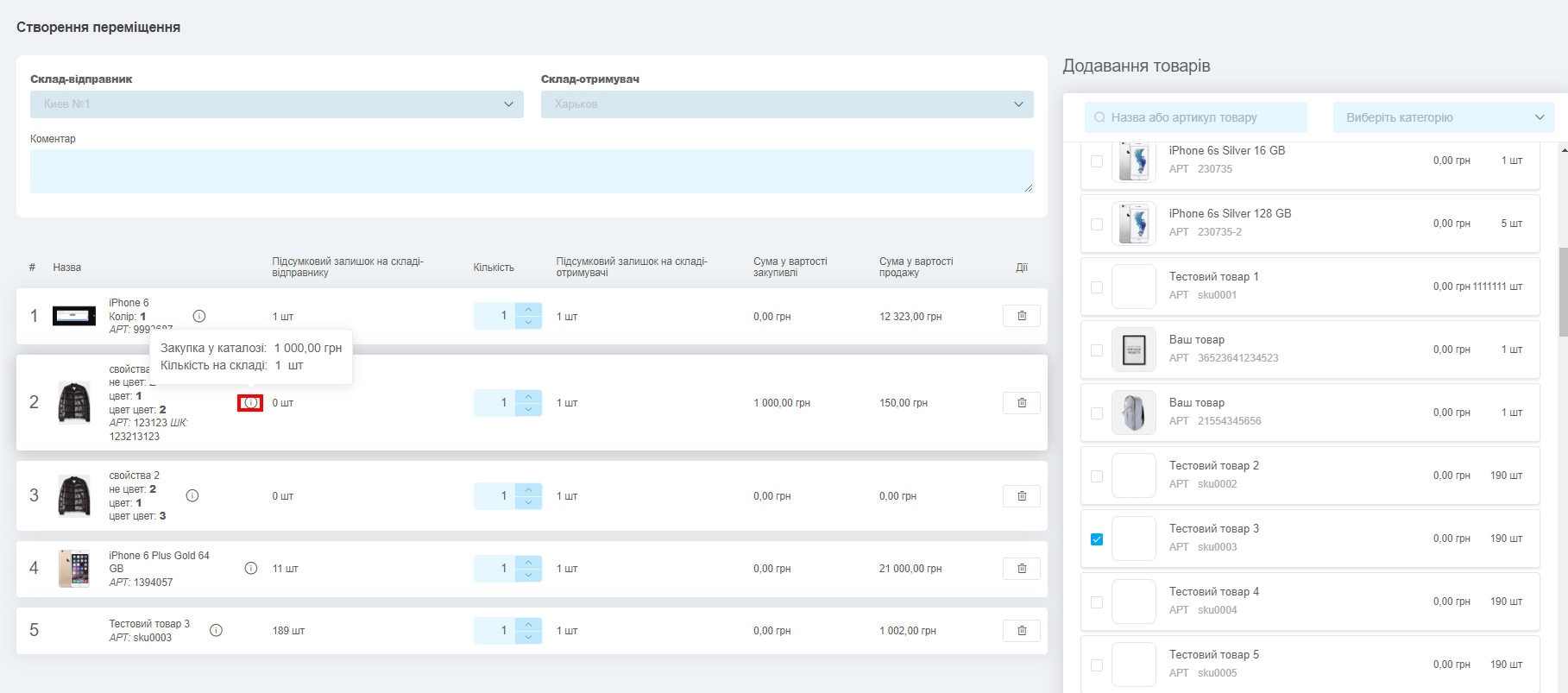Image resolution: width=1568 pixels, height=693 pixels.
Task: Click iPhone 6s Silver 128 GB thumbnail
Action: 1134,224
